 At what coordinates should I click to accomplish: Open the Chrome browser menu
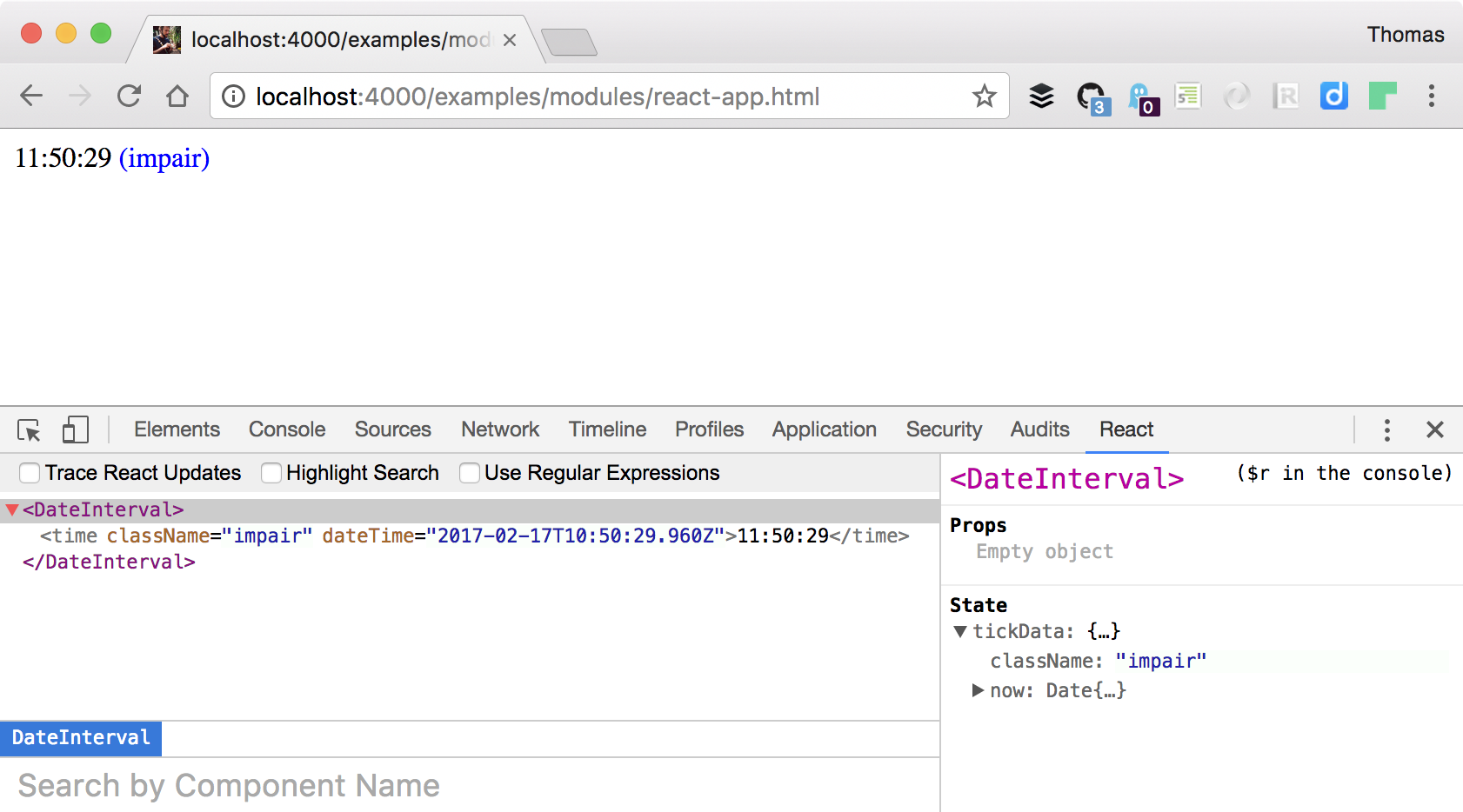[x=1432, y=96]
